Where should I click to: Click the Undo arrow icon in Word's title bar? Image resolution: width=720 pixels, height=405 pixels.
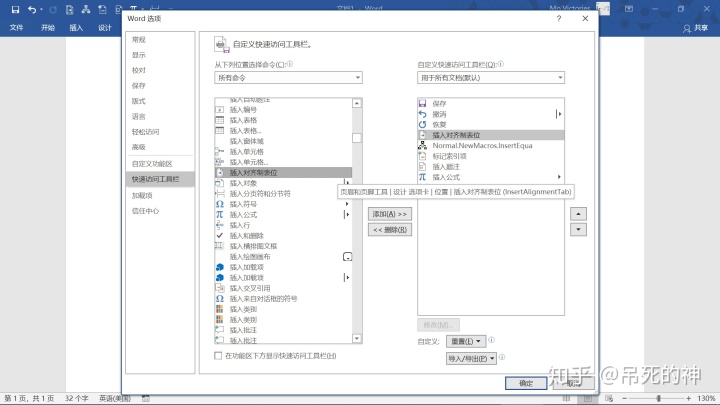click(x=32, y=9)
